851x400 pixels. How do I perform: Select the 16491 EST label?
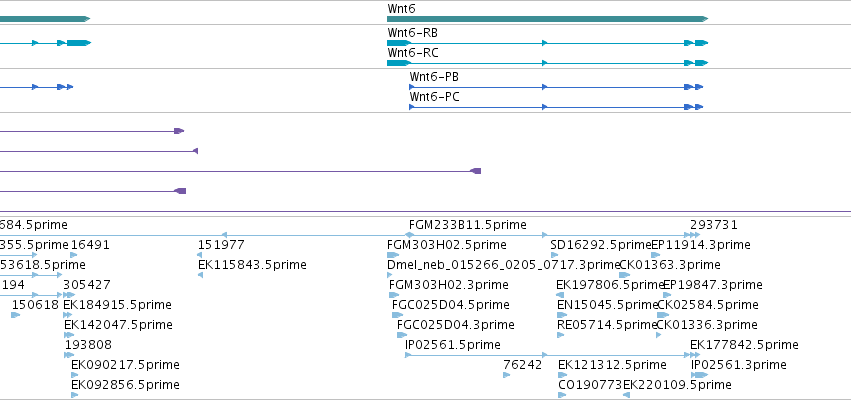pos(90,245)
